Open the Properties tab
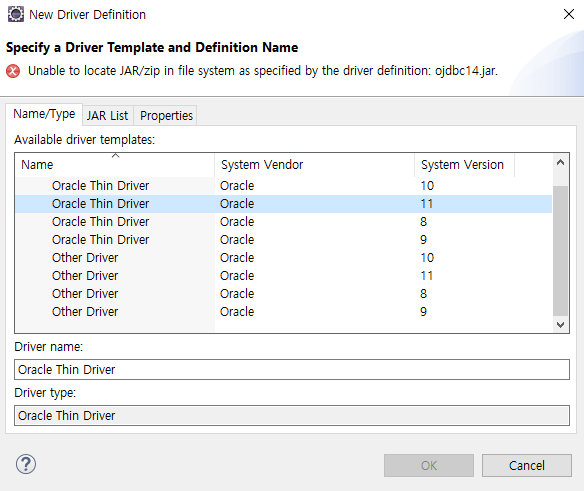584x491 pixels. click(166, 115)
